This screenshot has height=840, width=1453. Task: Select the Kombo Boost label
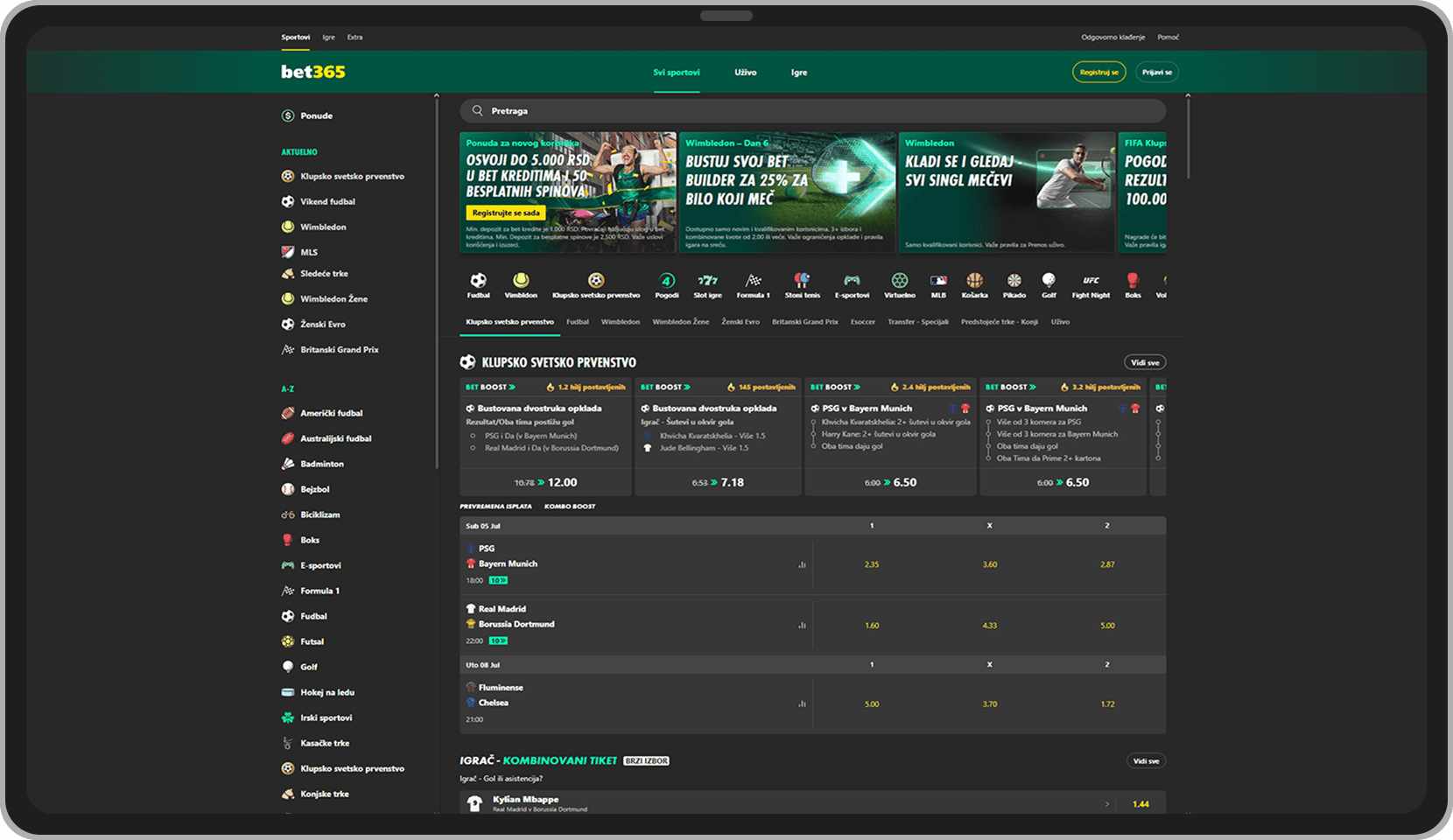tap(570, 507)
